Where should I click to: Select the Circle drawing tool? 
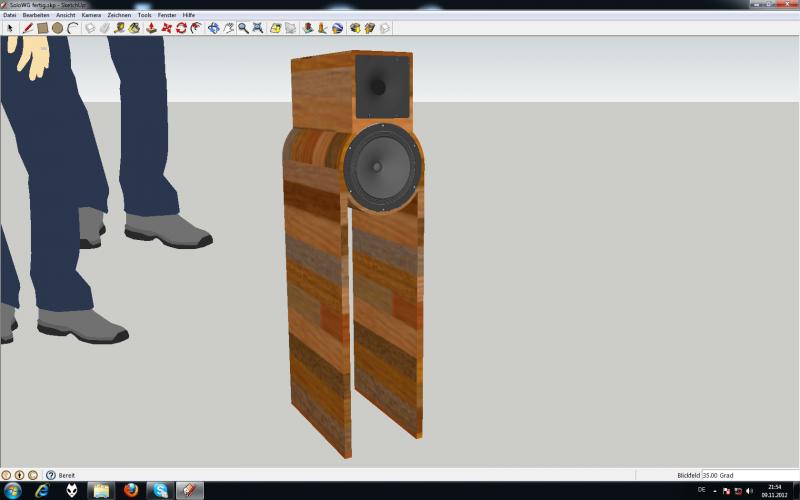[58, 28]
